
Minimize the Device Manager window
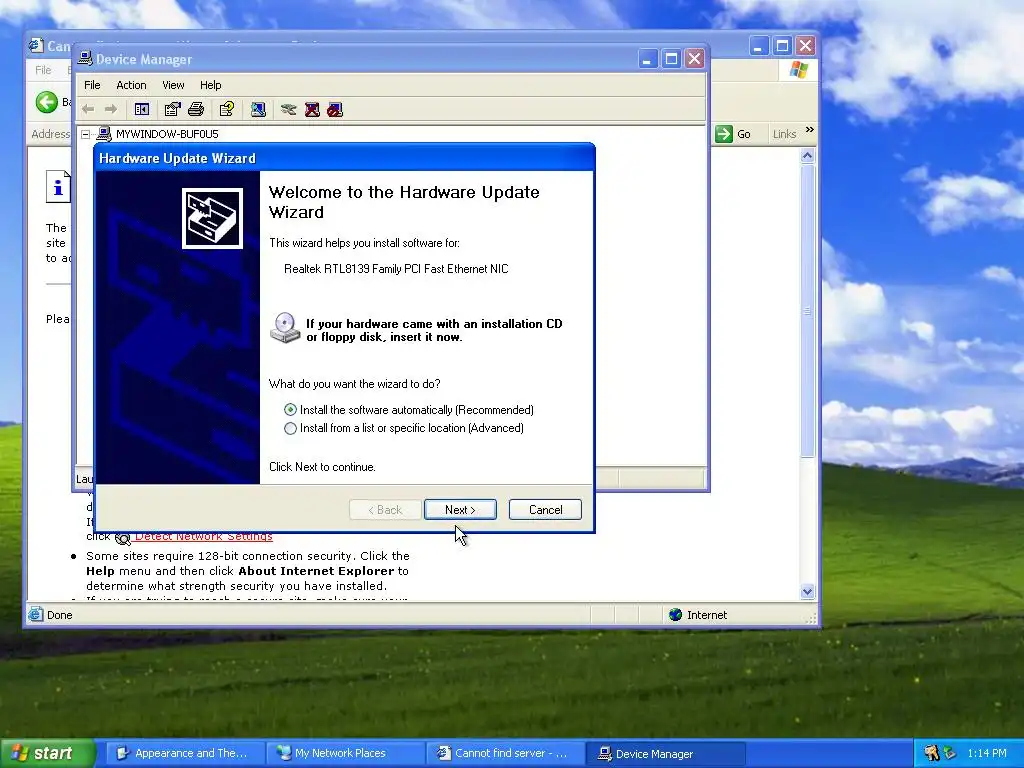[x=647, y=59]
